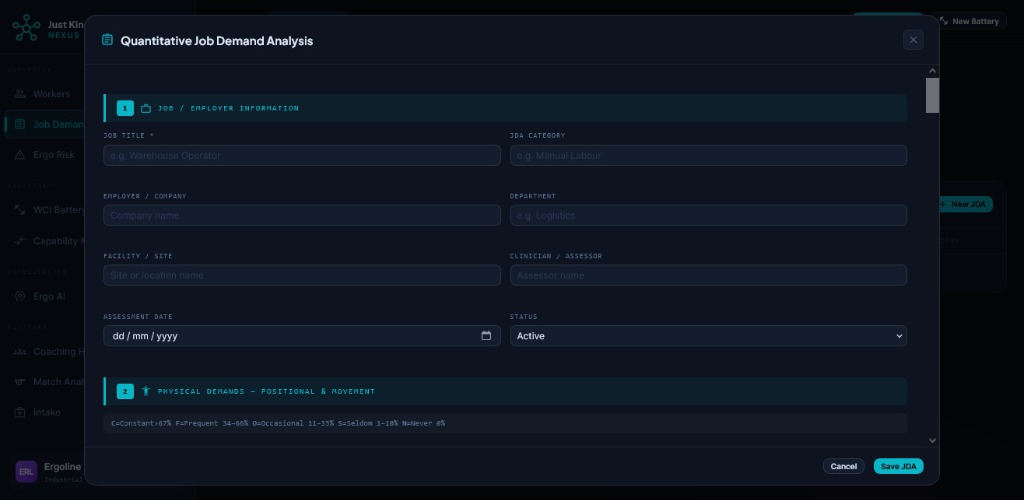Focus the Employer / Company field
Viewport: 1024px width, 500px height.
click(302, 215)
